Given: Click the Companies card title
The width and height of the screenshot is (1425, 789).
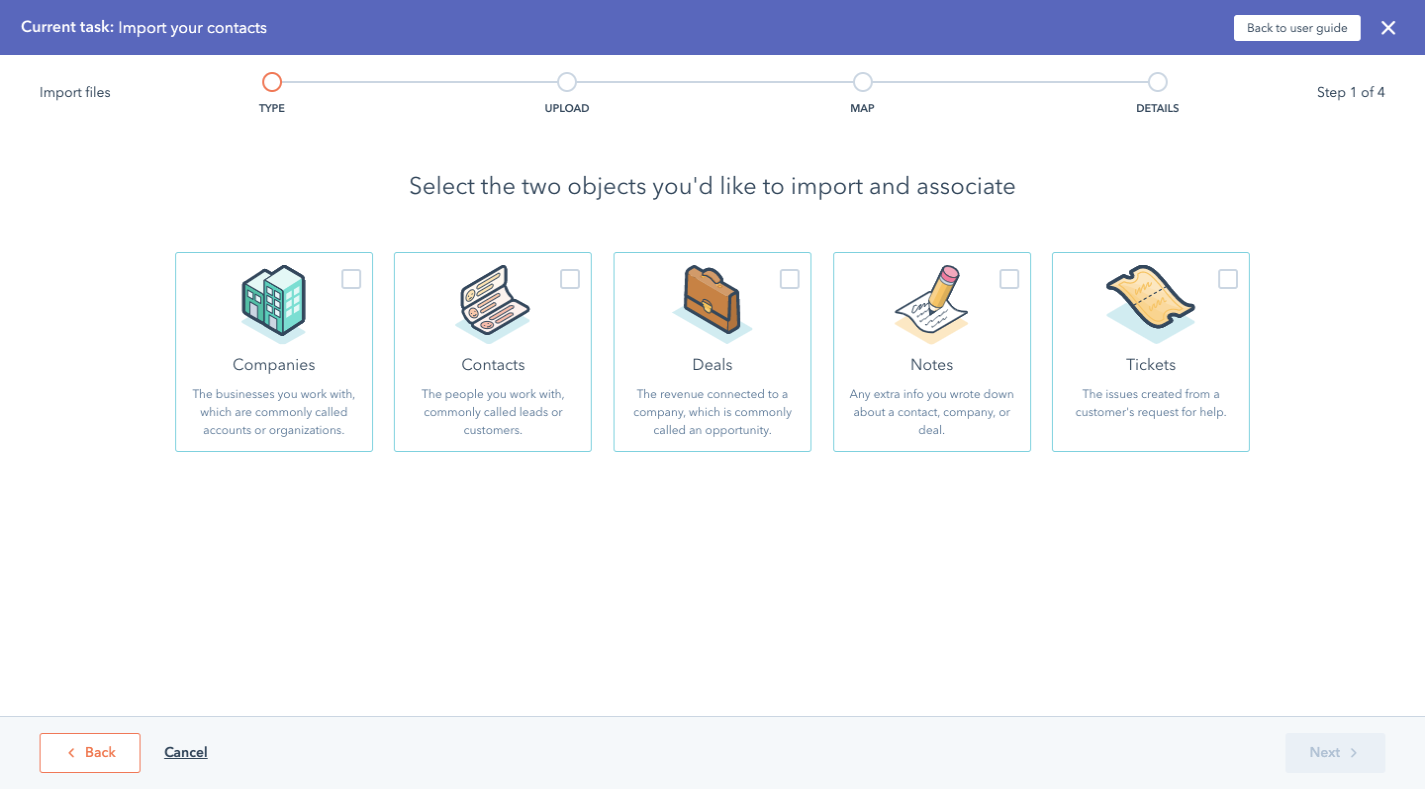Looking at the screenshot, I should tap(274, 365).
